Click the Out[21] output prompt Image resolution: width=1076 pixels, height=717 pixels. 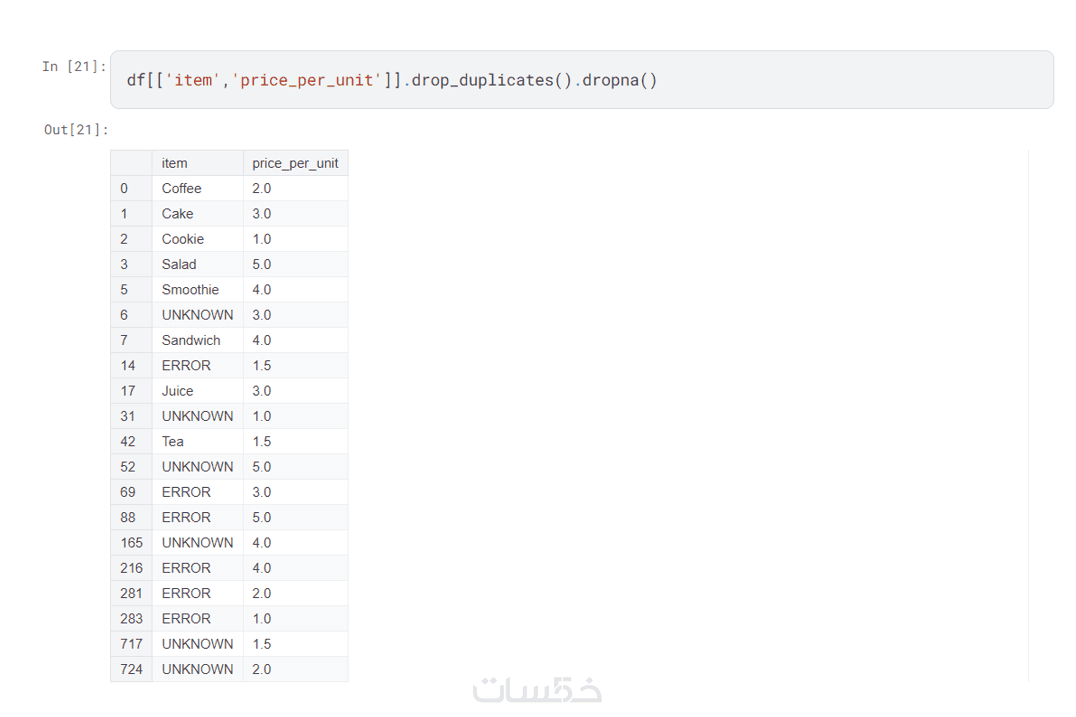click(76, 130)
